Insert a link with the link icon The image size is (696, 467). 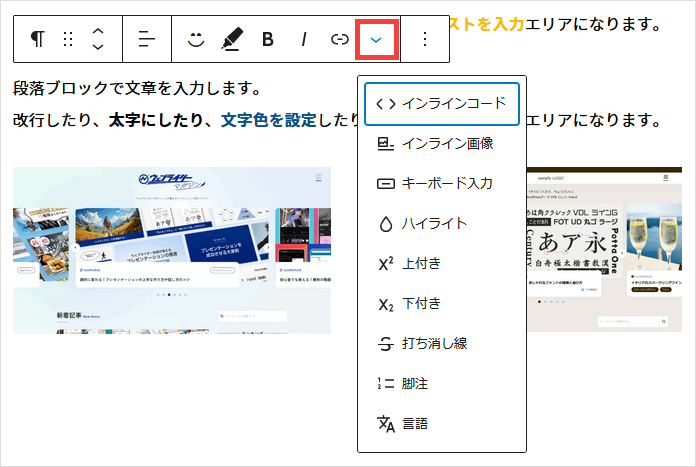click(339, 39)
